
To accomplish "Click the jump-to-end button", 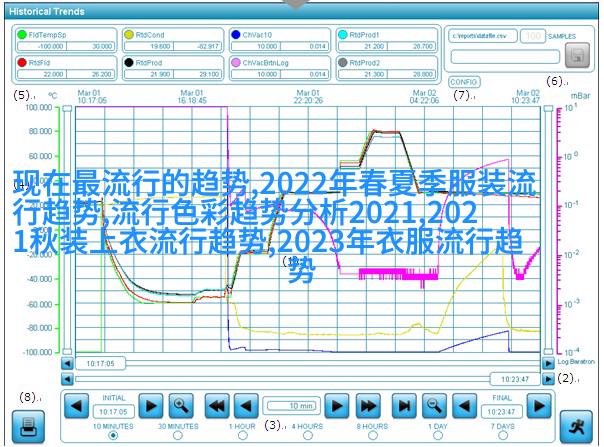I will pos(404,405).
